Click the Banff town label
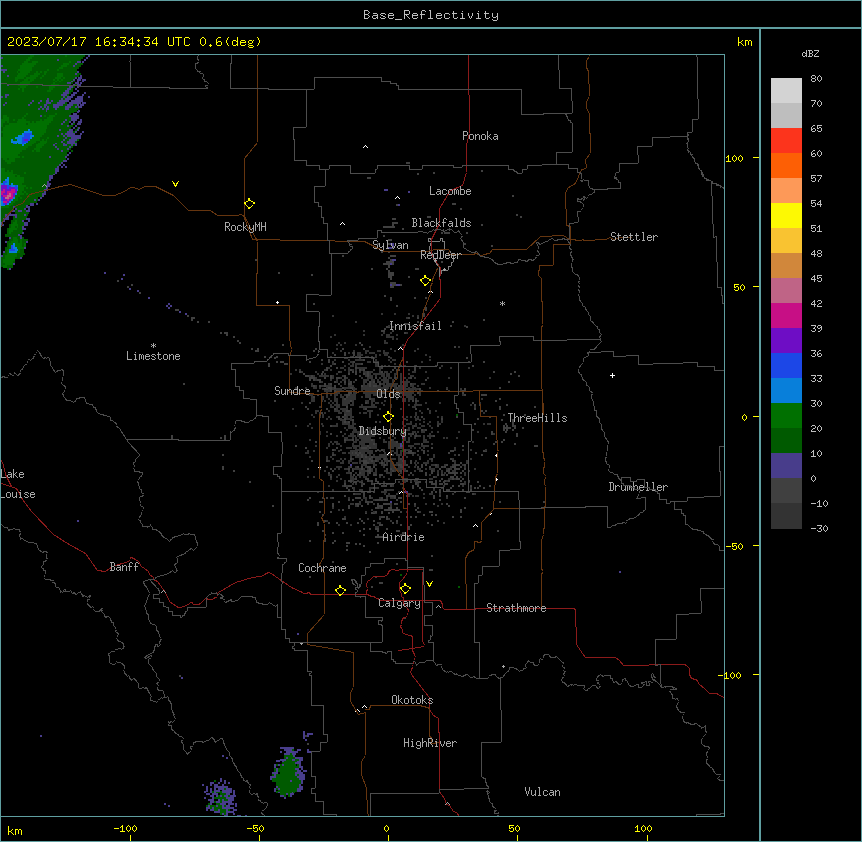Image resolution: width=862 pixels, height=842 pixels. [124, 567]
